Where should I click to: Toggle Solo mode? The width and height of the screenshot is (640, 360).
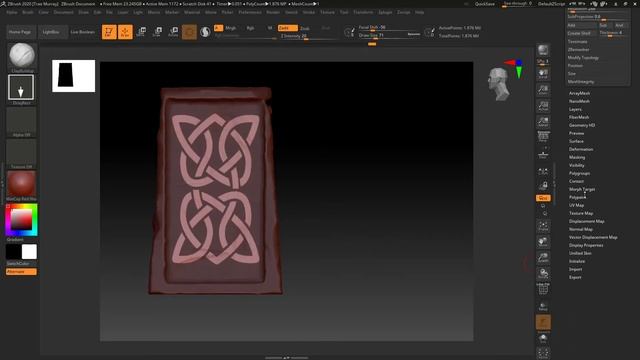(x=543, y=338)
